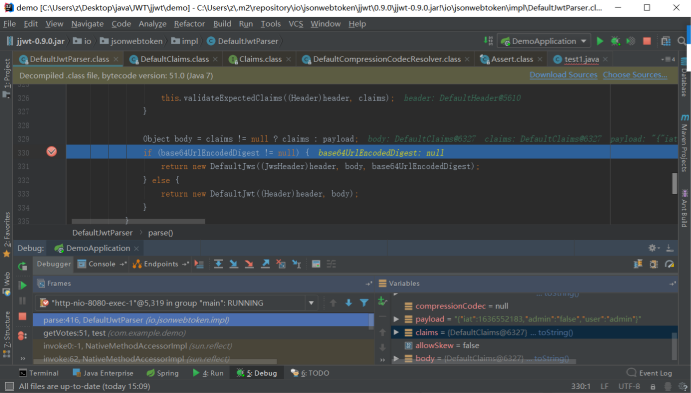Screen dimensions: 691x393
Task: Close the DefaultJwtParser.class tab
Action: pyautogui.click(x=116, y=59)
